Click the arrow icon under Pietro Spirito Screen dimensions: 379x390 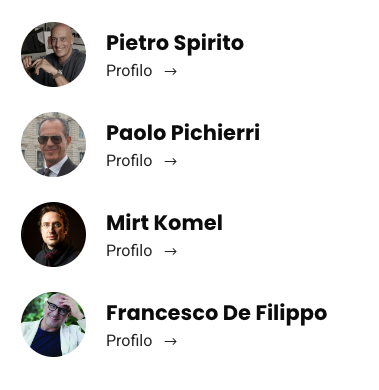click(x=170, y=71)
